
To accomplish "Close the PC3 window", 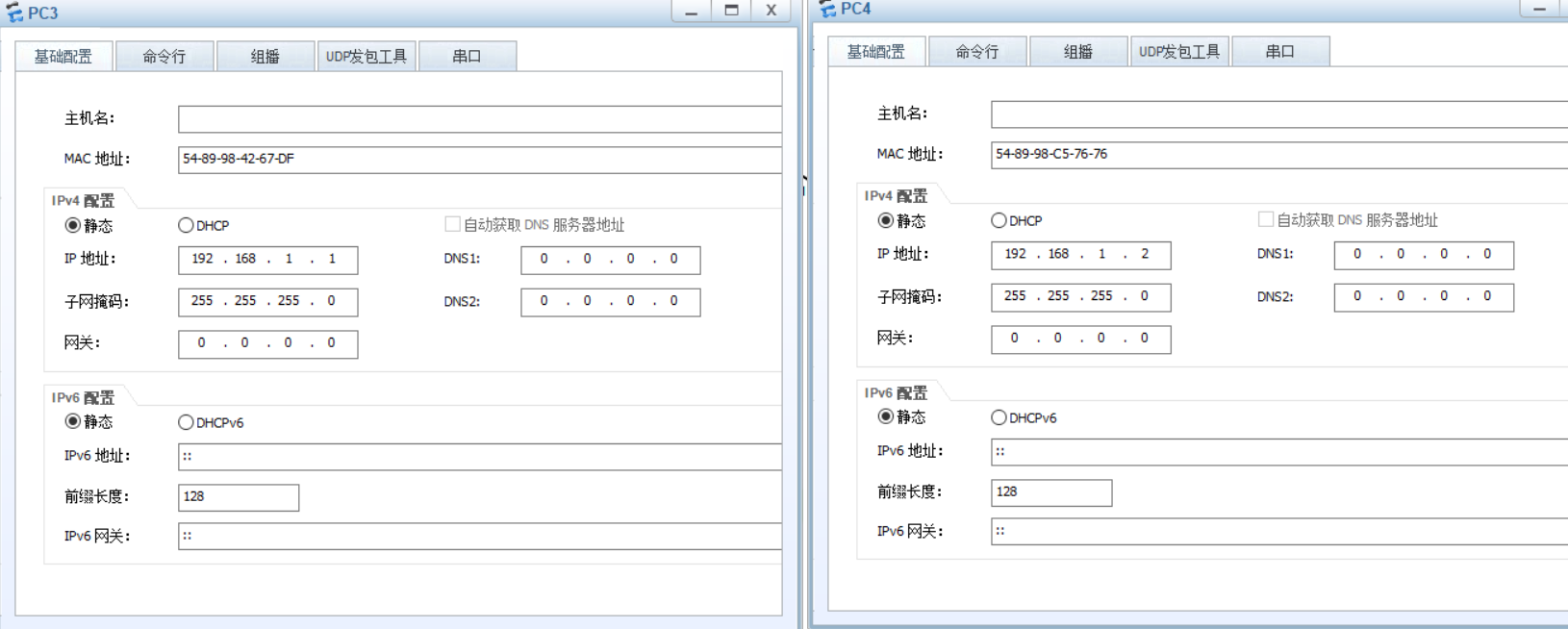I will (x=771, y=11).
